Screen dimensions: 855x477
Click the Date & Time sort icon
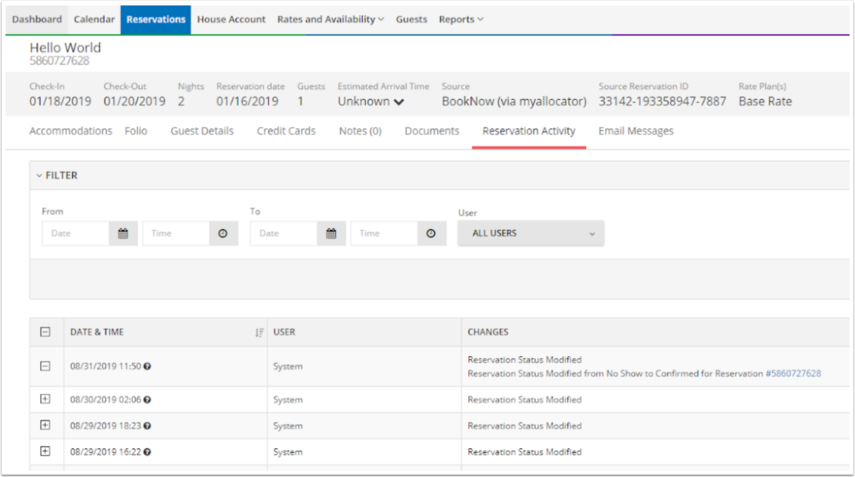259,332
